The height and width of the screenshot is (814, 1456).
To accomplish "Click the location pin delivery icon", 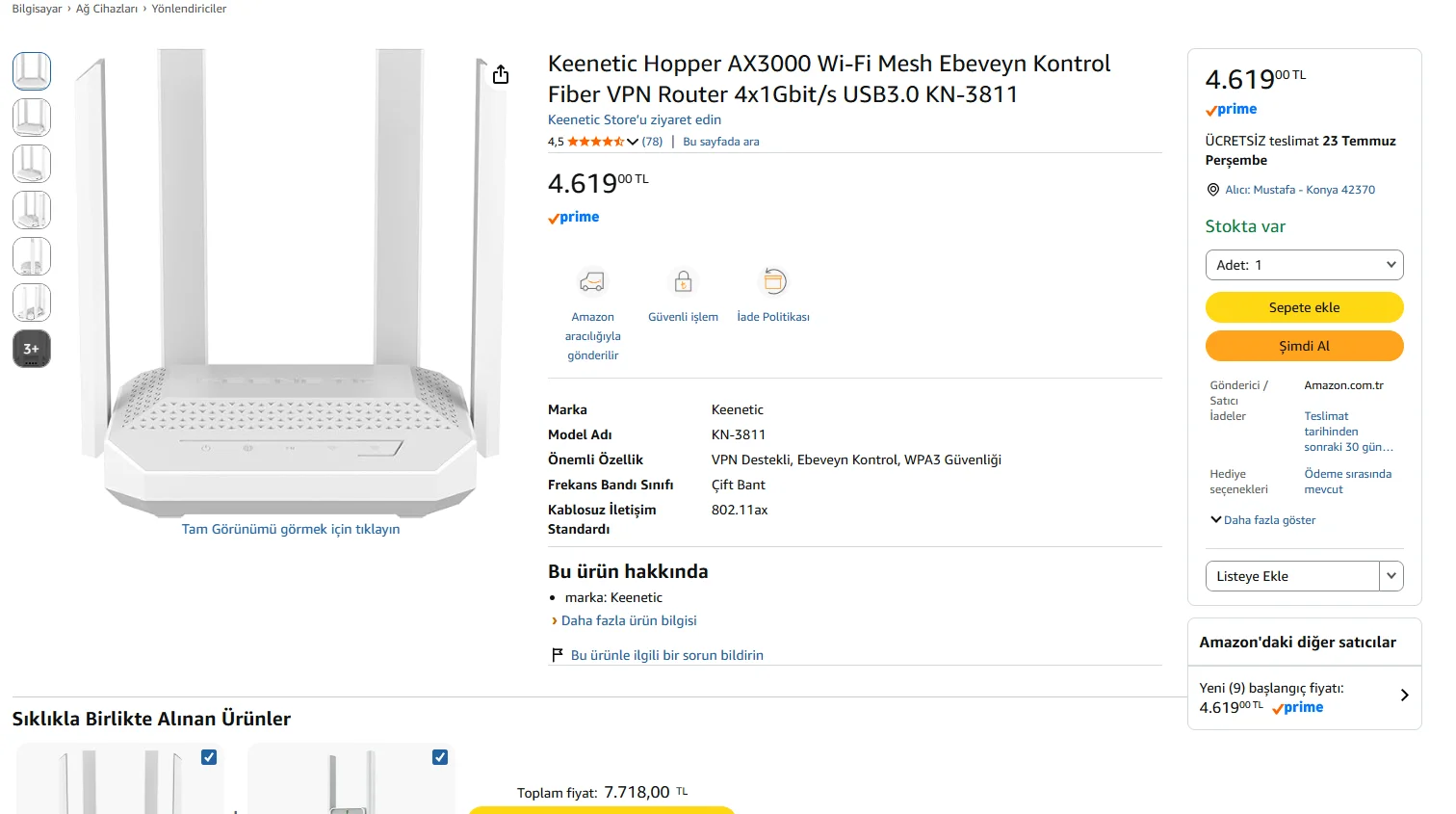I will (1213, 190).
